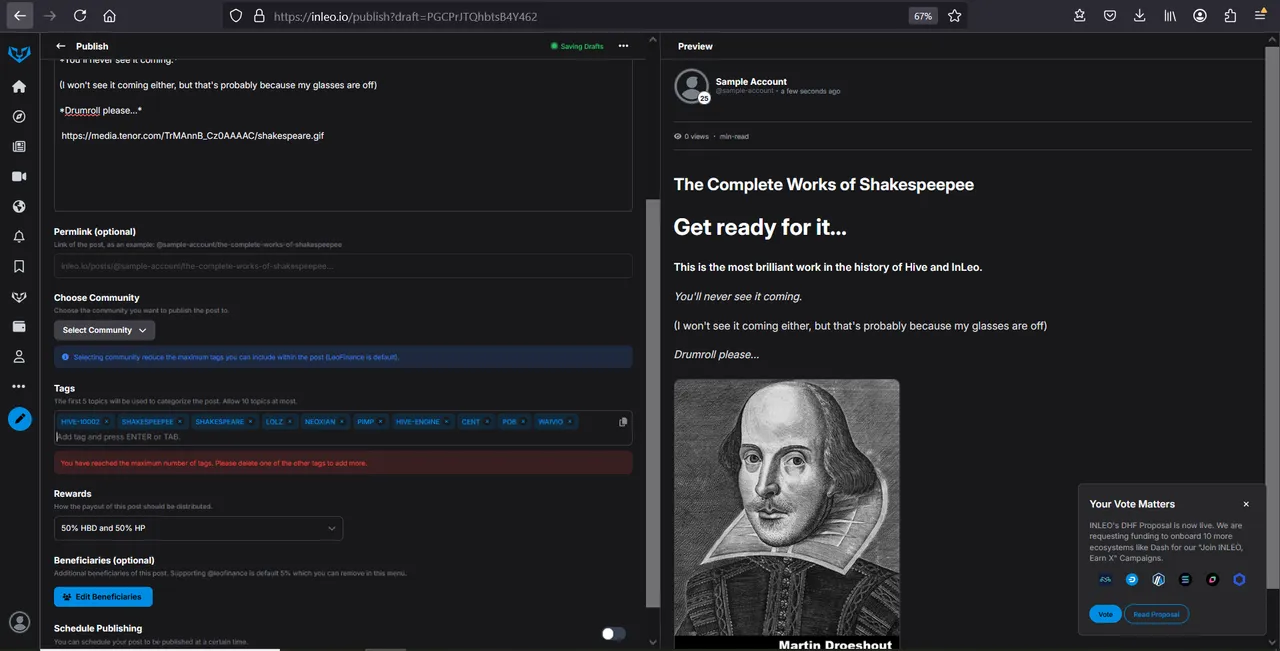Open Firefox hamburger application menu
Screen dimensions: 1280x651
point(1260,16)
